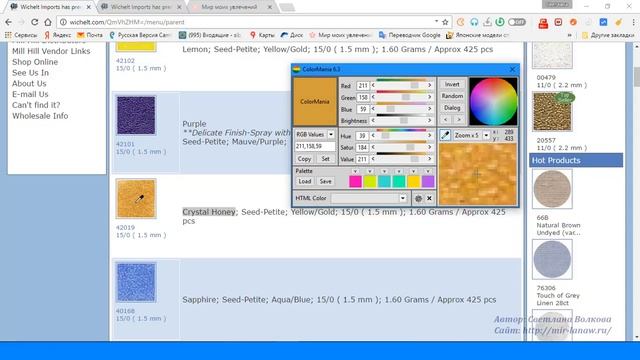Open the Shop Online menu link
Viewport: 640px width, 360px height.
(x=35, y=62)
